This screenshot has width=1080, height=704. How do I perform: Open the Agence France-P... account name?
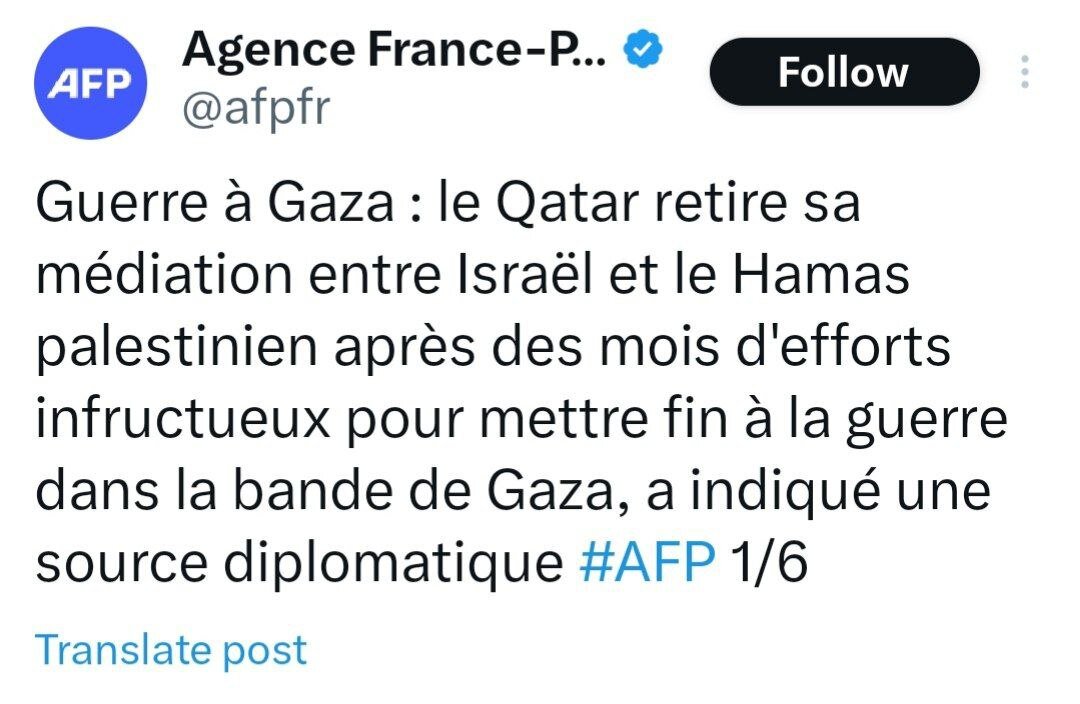[396, 49]
